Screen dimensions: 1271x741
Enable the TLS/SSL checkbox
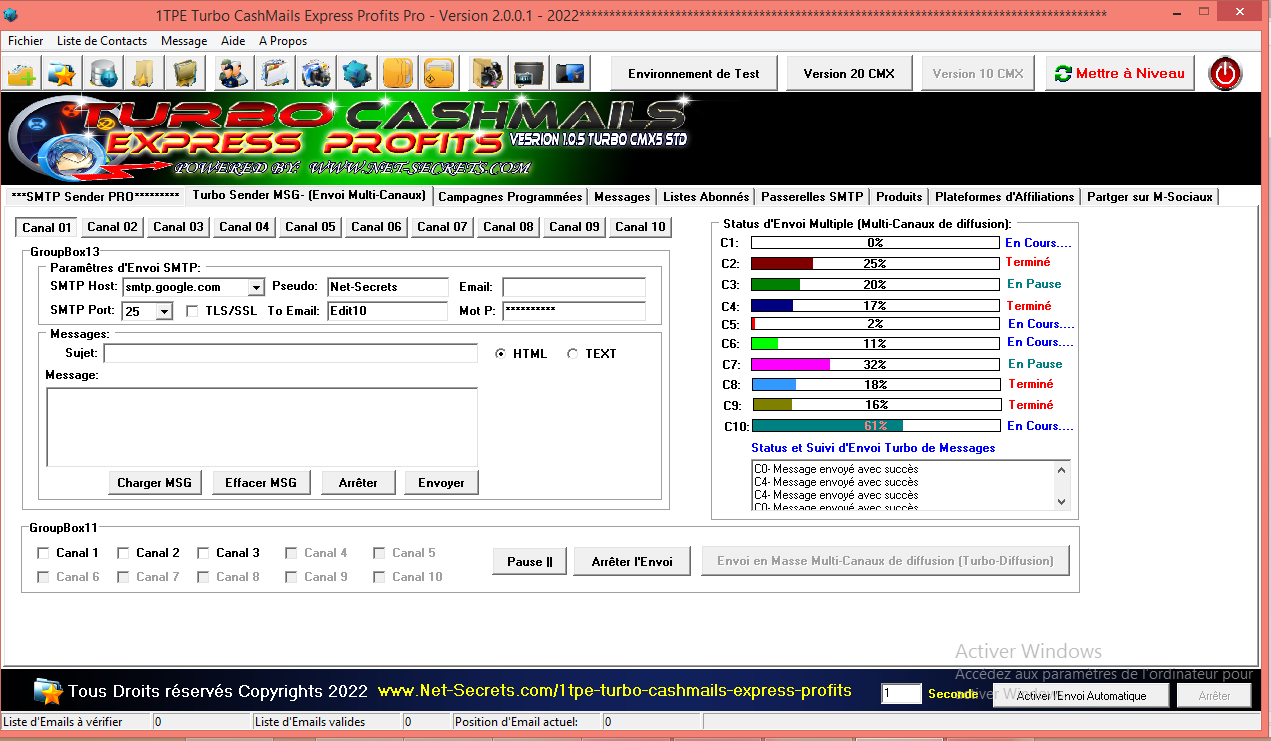click(x=193, y=311)
